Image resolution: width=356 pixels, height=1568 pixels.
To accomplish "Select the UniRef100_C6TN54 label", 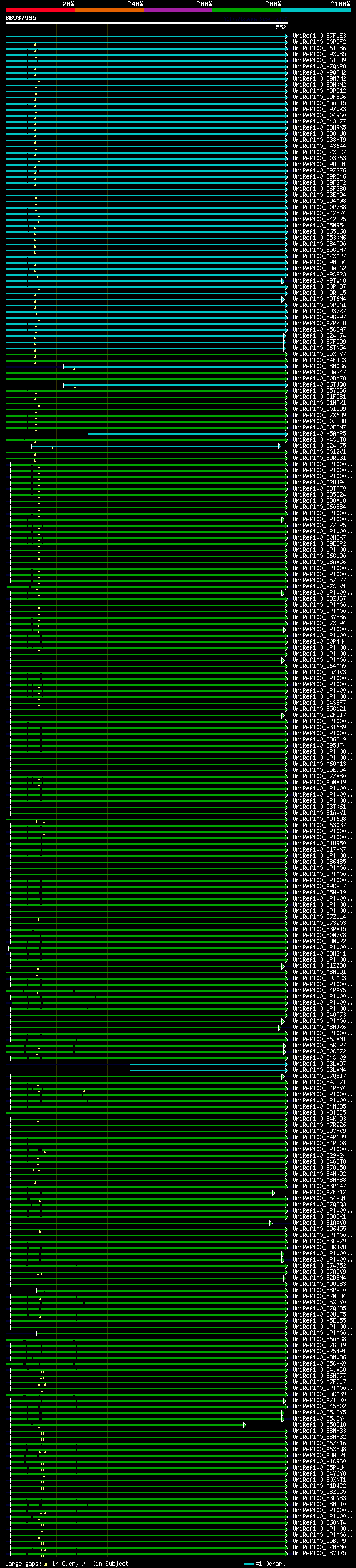I will click(x=319, y=348).
